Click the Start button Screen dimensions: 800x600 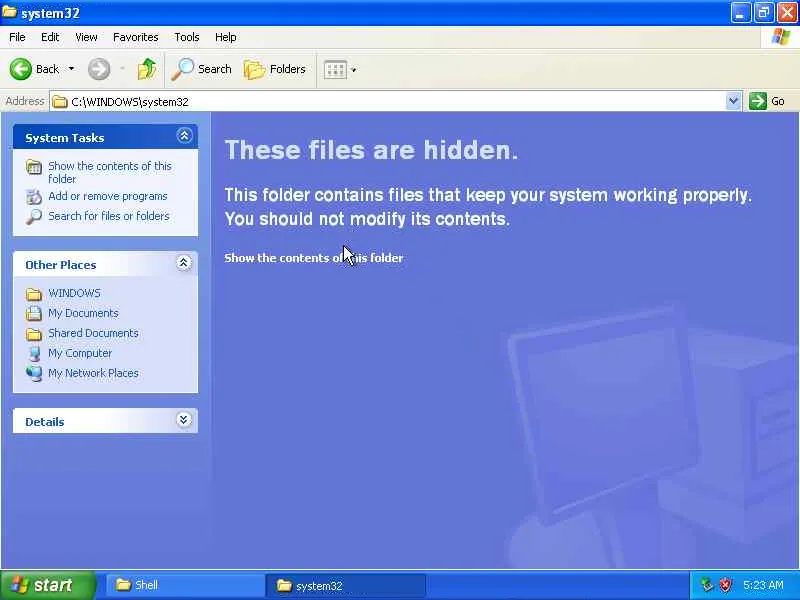point(48,585)
